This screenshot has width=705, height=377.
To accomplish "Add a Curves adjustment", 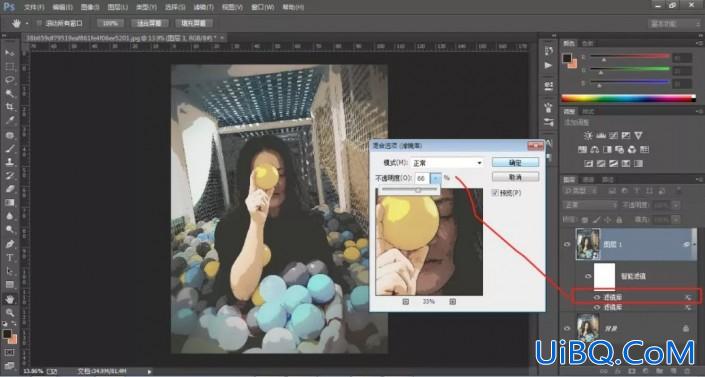I will pos(613,135).
